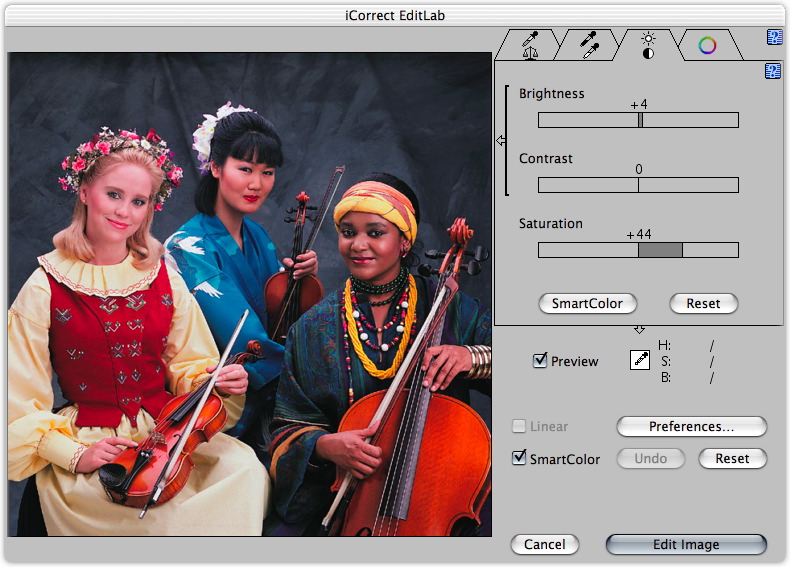Click the down arrow below the adjustments panel

pos(639,331)
